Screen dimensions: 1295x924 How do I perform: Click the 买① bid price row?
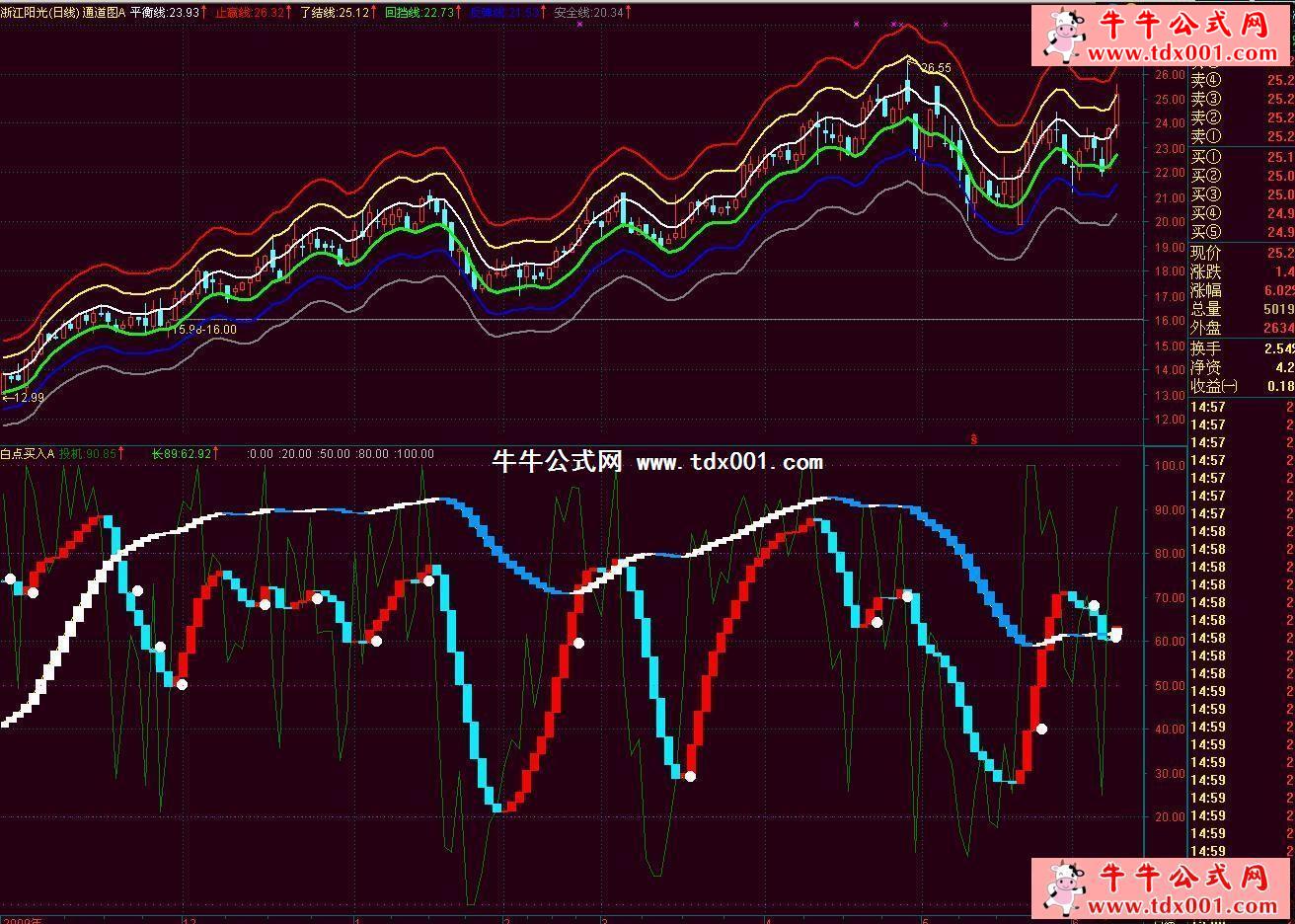tap(1241, 157)
